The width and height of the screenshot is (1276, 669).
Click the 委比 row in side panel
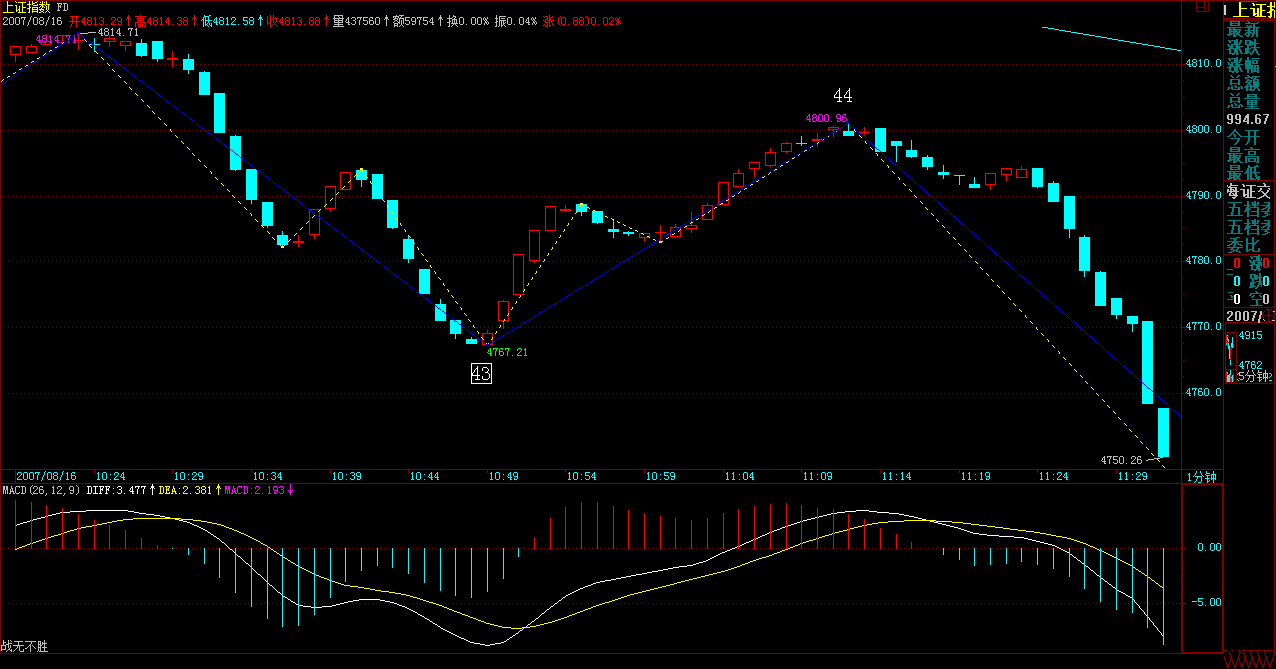tap(1244, 245)
